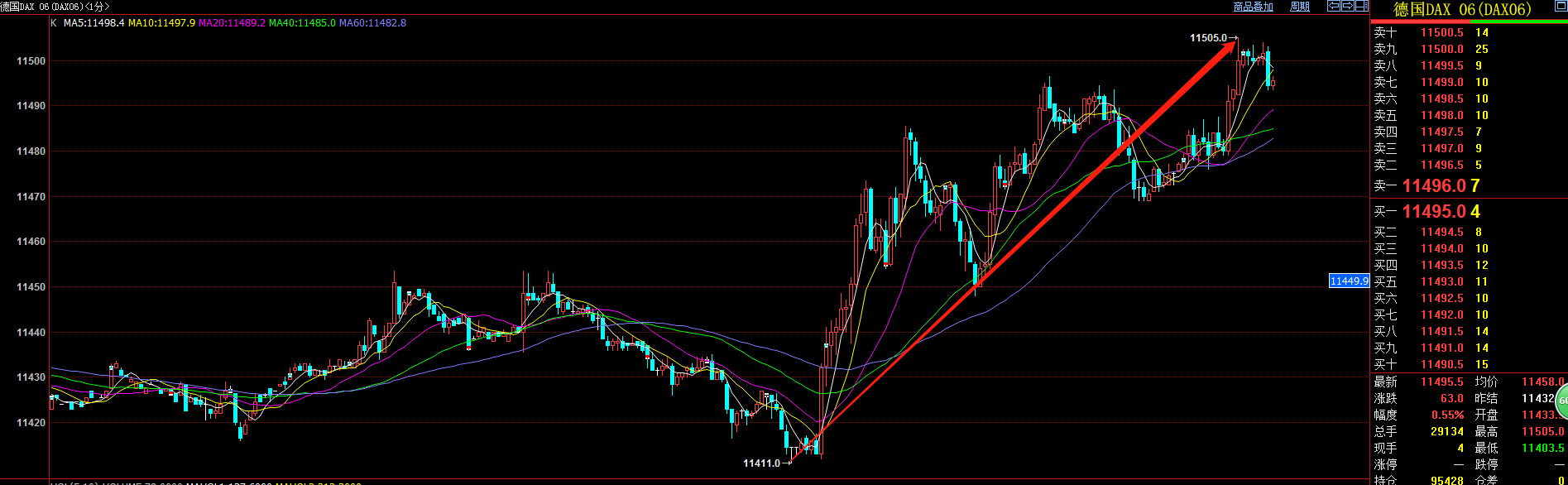Select the 买七 bid price 11492.0

tap(1442, 315)
